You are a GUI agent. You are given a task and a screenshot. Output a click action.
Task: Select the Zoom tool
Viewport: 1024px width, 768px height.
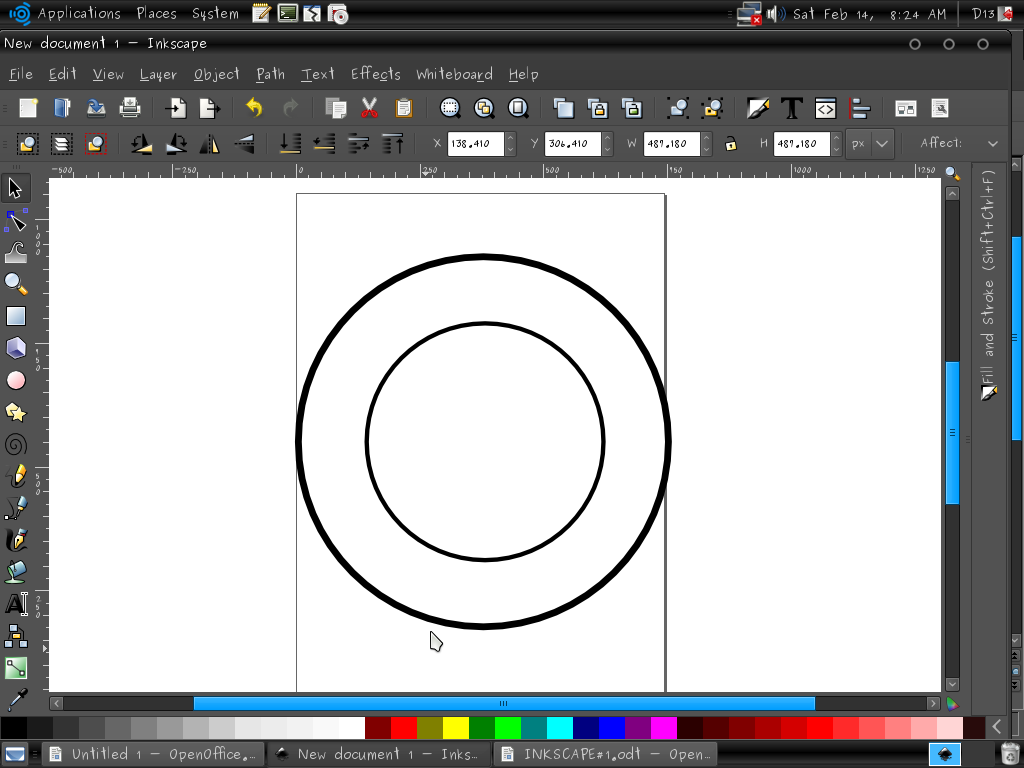coord(16,283)
